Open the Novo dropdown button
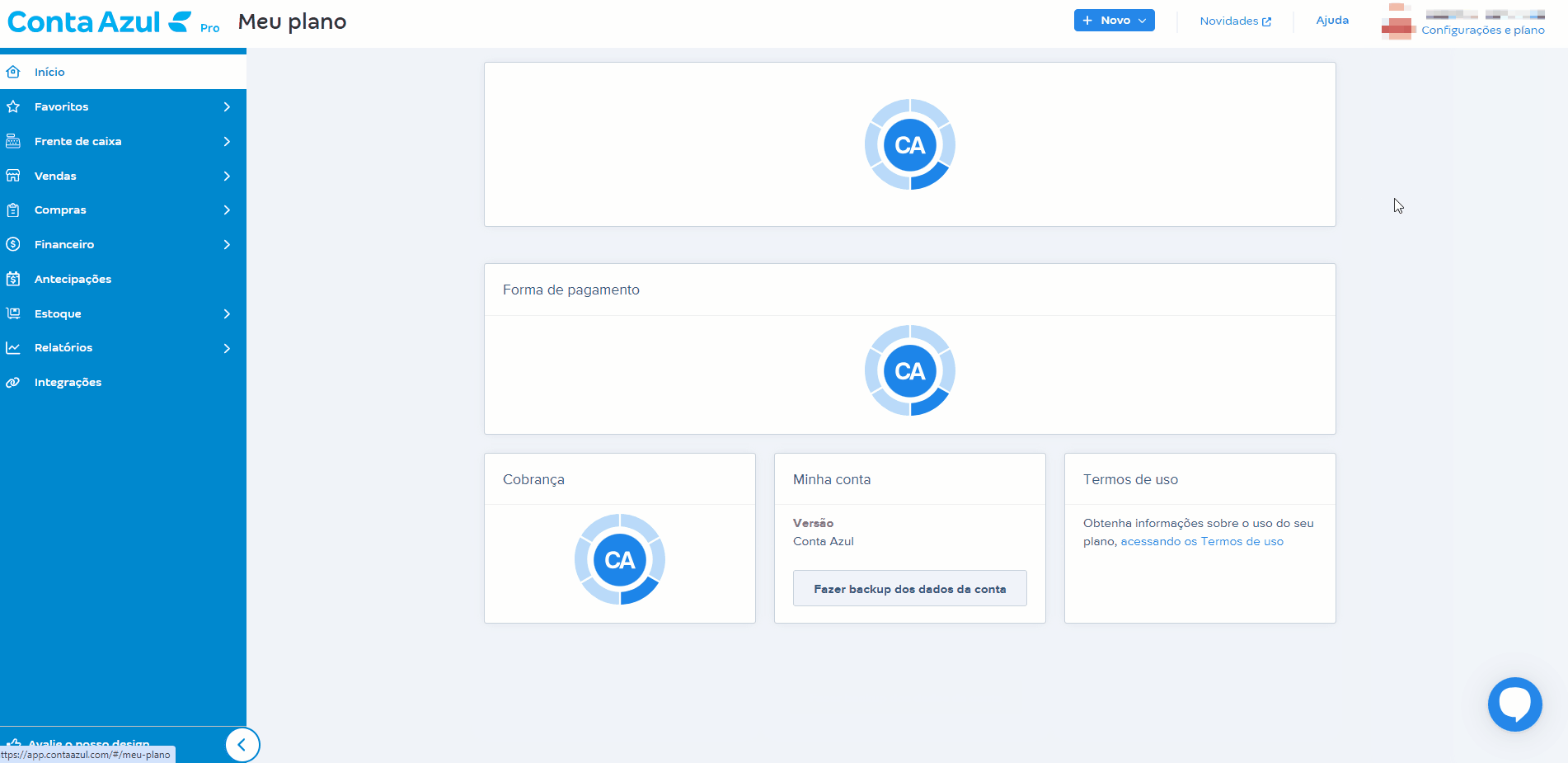This screenshot has width=1568, height=763. (1114, 21)
